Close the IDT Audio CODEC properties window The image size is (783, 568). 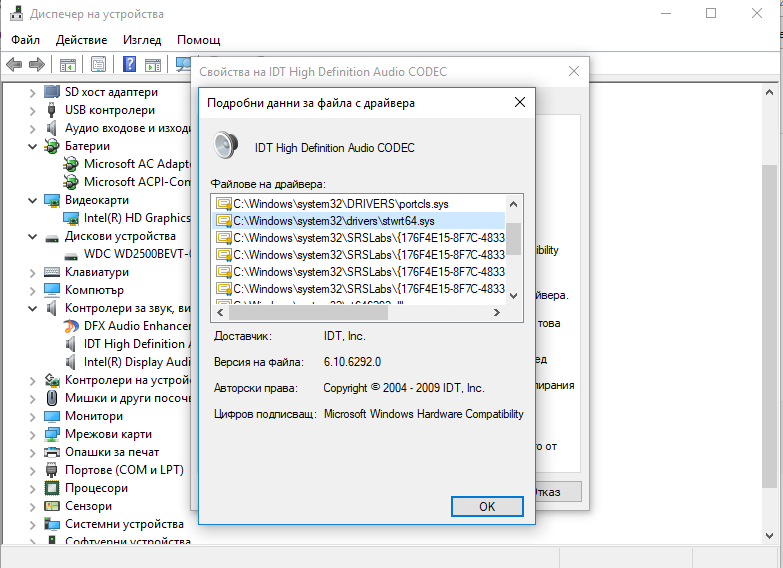pyautogui.click(x=574, y=71)
